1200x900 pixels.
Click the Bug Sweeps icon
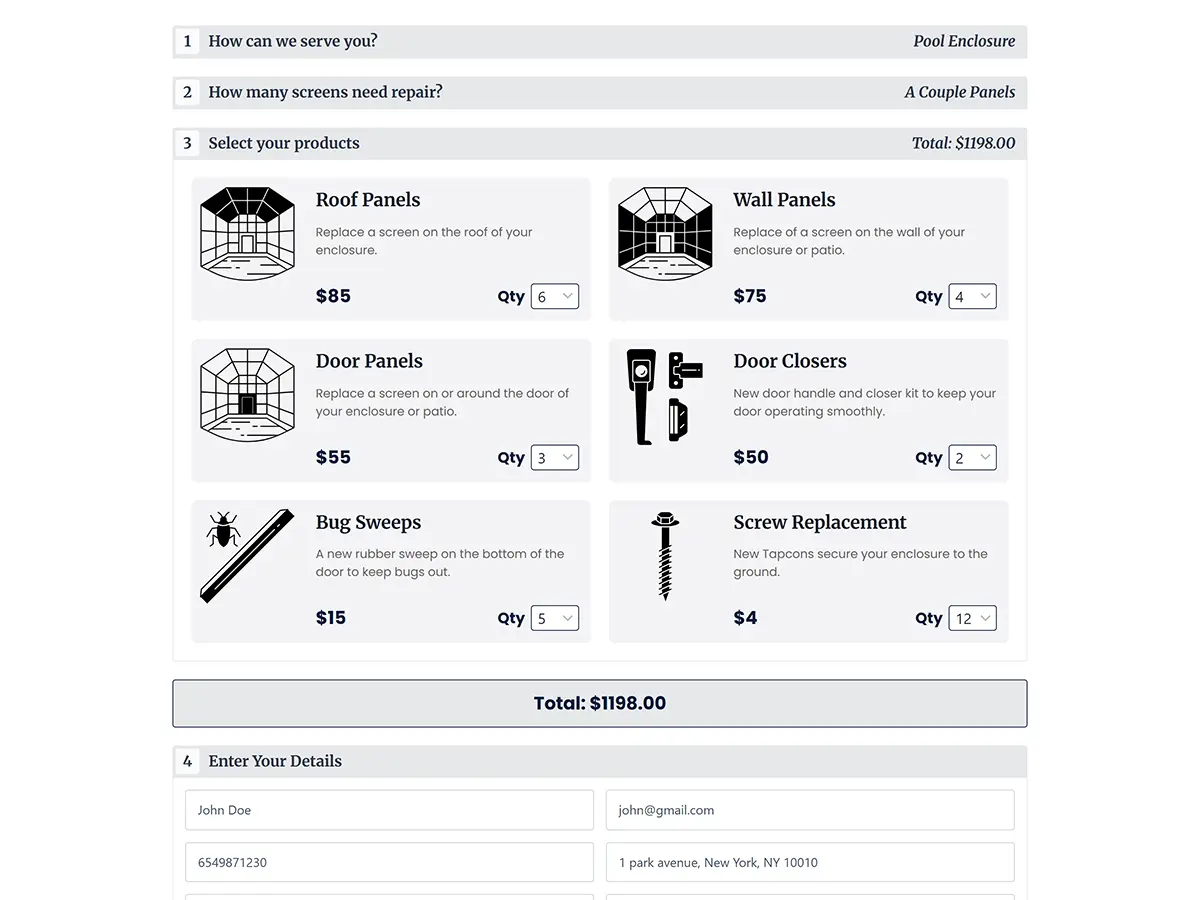click(x=247, y=556)
